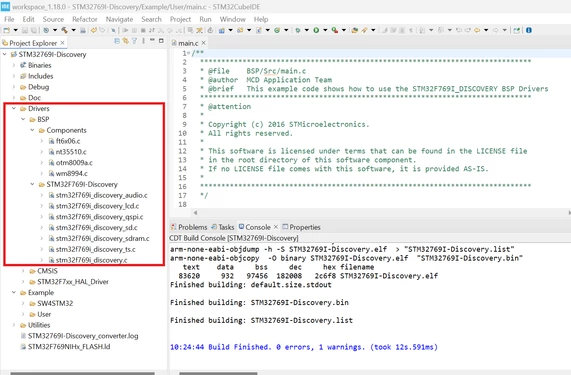
Task: Click the Project Explorer horizontal scrollbar
Action: click(82, 373)
